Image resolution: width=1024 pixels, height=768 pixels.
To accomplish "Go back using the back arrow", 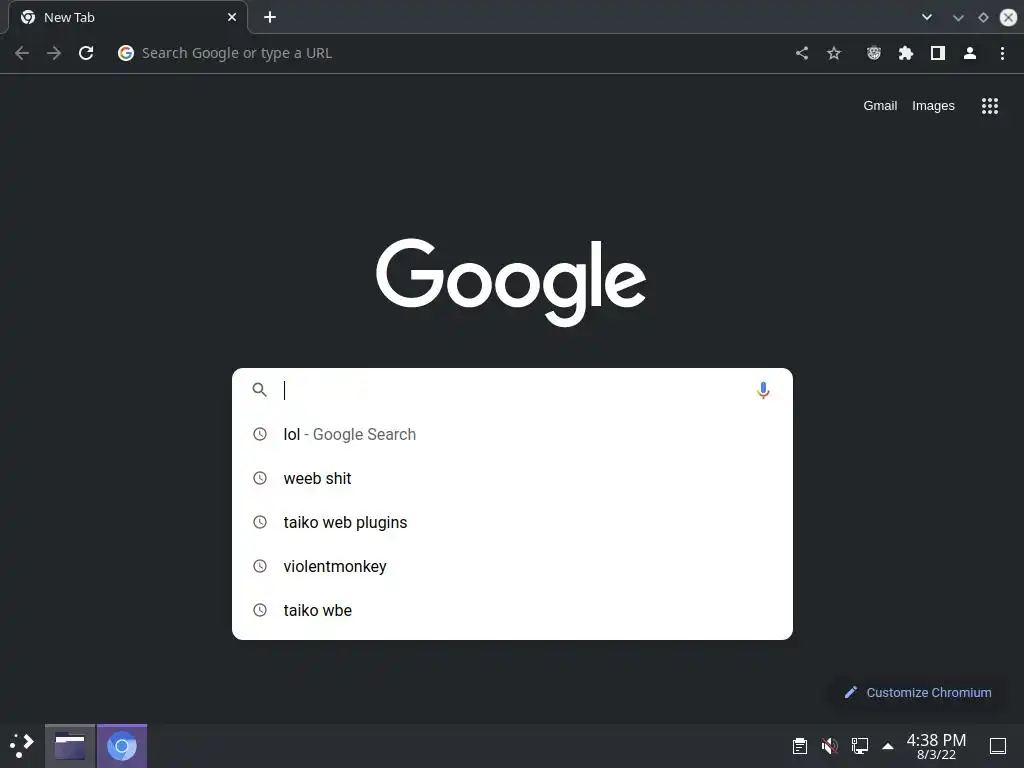I will [22, 53].
